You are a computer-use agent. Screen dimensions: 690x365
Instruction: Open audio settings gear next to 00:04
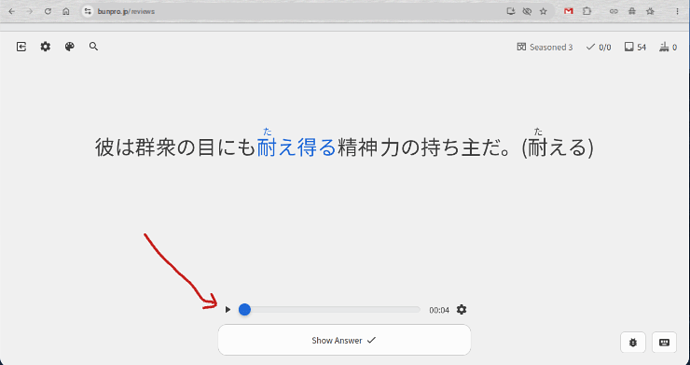click(461, 310)
